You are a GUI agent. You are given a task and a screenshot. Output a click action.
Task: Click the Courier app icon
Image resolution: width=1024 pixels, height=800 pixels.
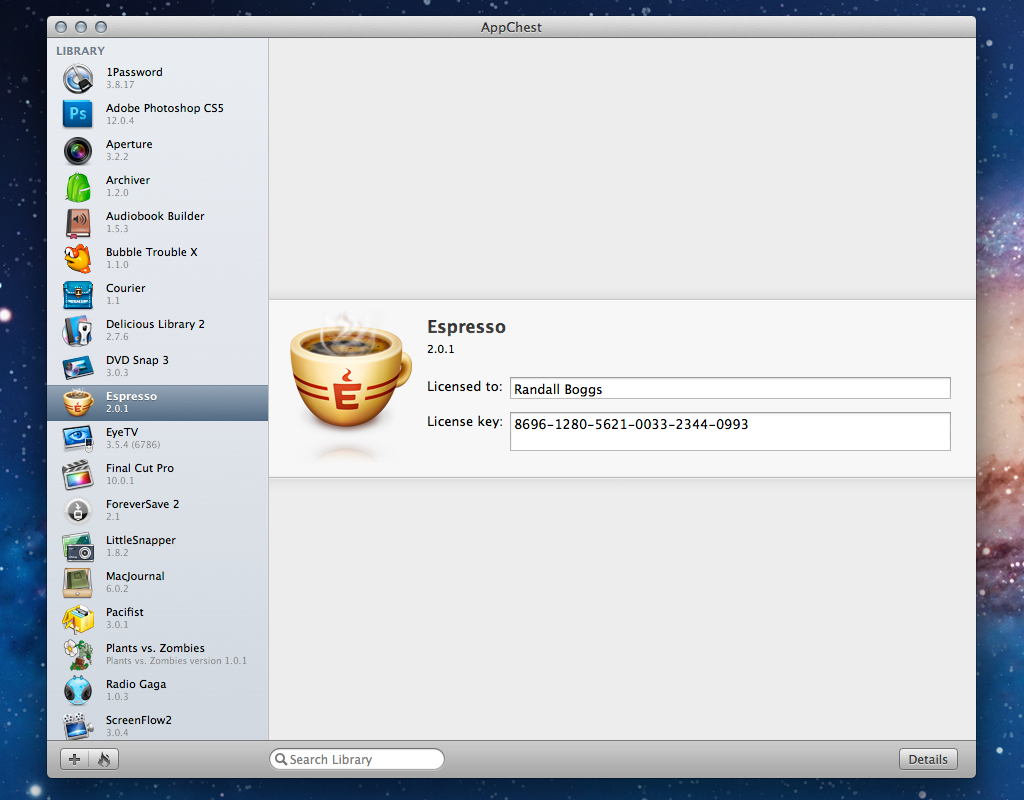click(x=78, y=295)
